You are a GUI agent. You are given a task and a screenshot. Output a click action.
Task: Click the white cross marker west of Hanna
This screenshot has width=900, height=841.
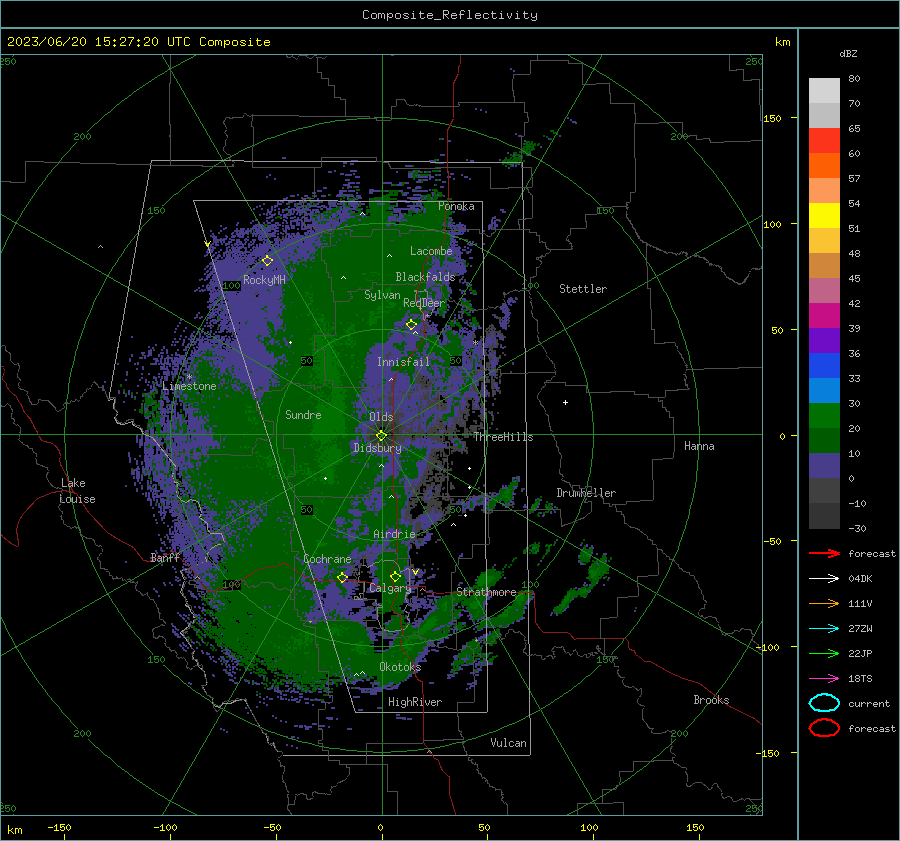pos(565,402)
